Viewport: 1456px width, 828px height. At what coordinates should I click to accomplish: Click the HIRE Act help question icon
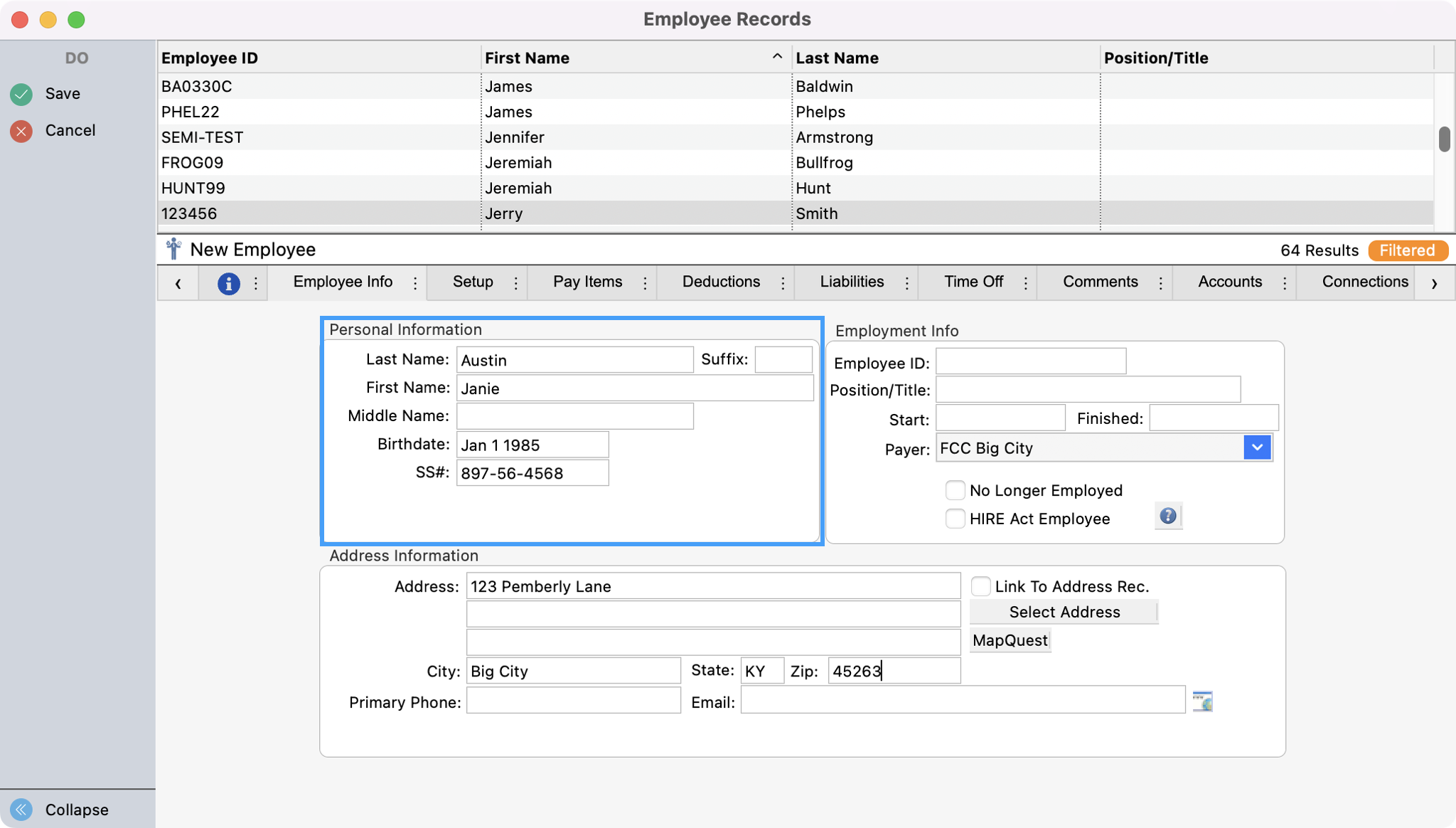pos(1167,516)
